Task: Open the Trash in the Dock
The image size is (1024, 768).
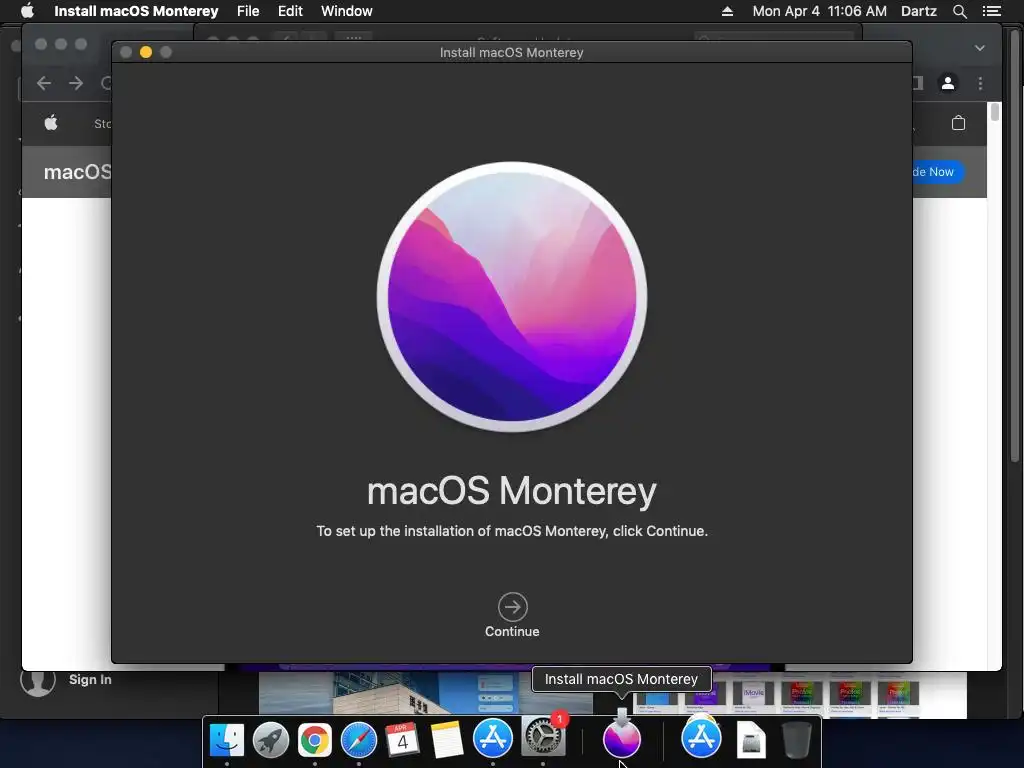Action: [x=796, y=739]
